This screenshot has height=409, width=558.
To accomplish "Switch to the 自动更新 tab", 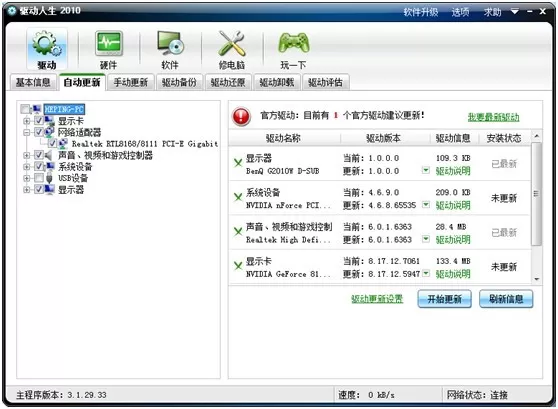I will [82, 82].
